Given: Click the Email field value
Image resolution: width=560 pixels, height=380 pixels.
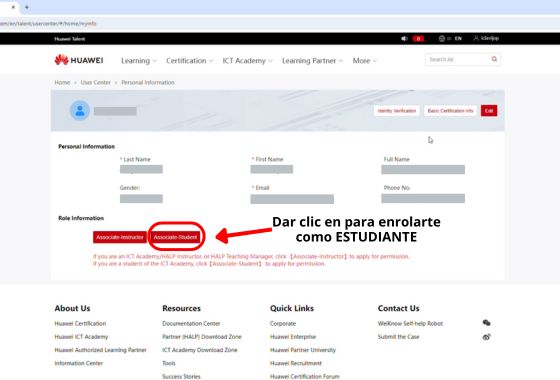Looking at the screenshot, I should coord(292,199).
